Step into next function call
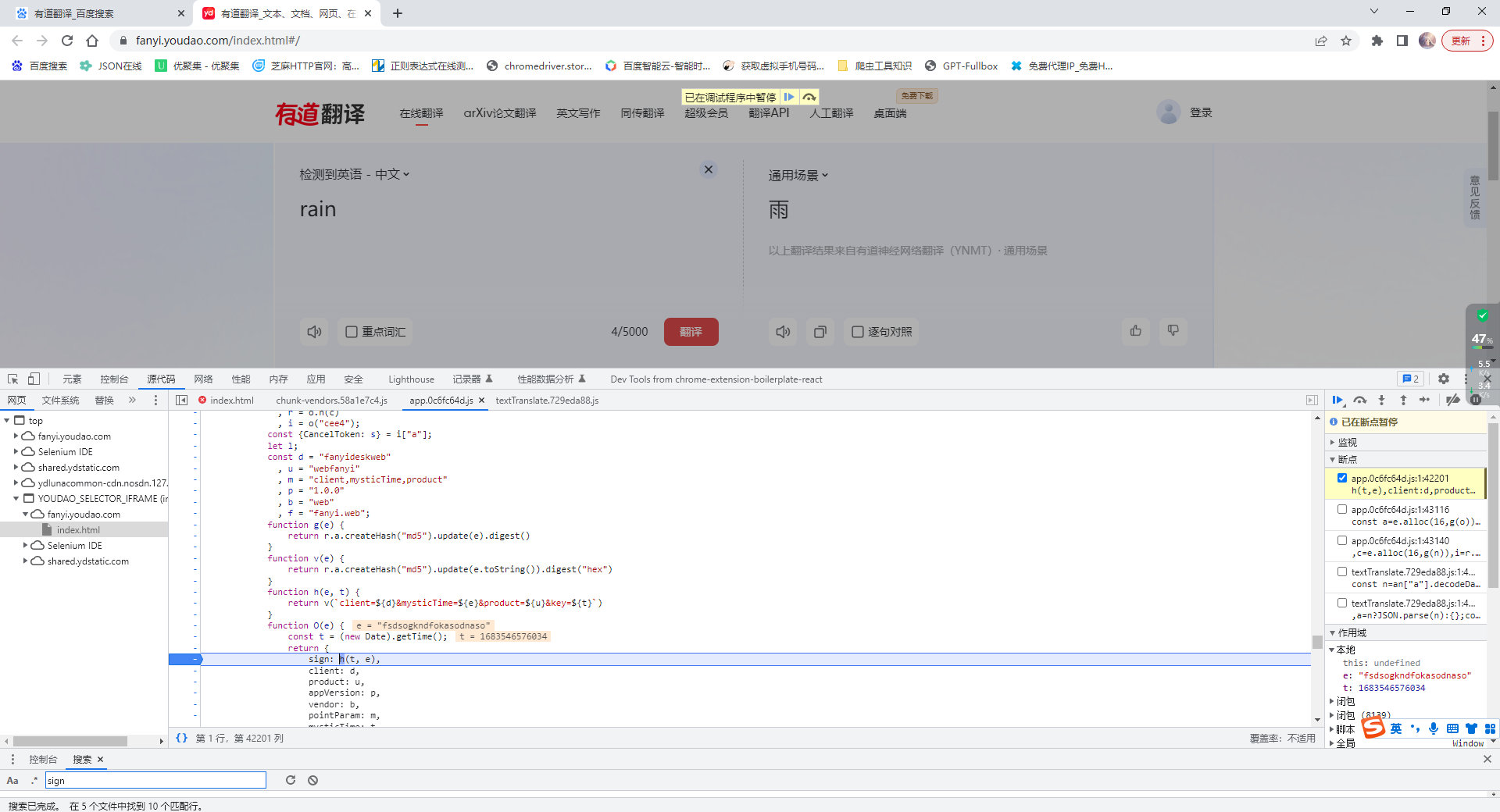The image size is (1500, 812). (1382, 401)
